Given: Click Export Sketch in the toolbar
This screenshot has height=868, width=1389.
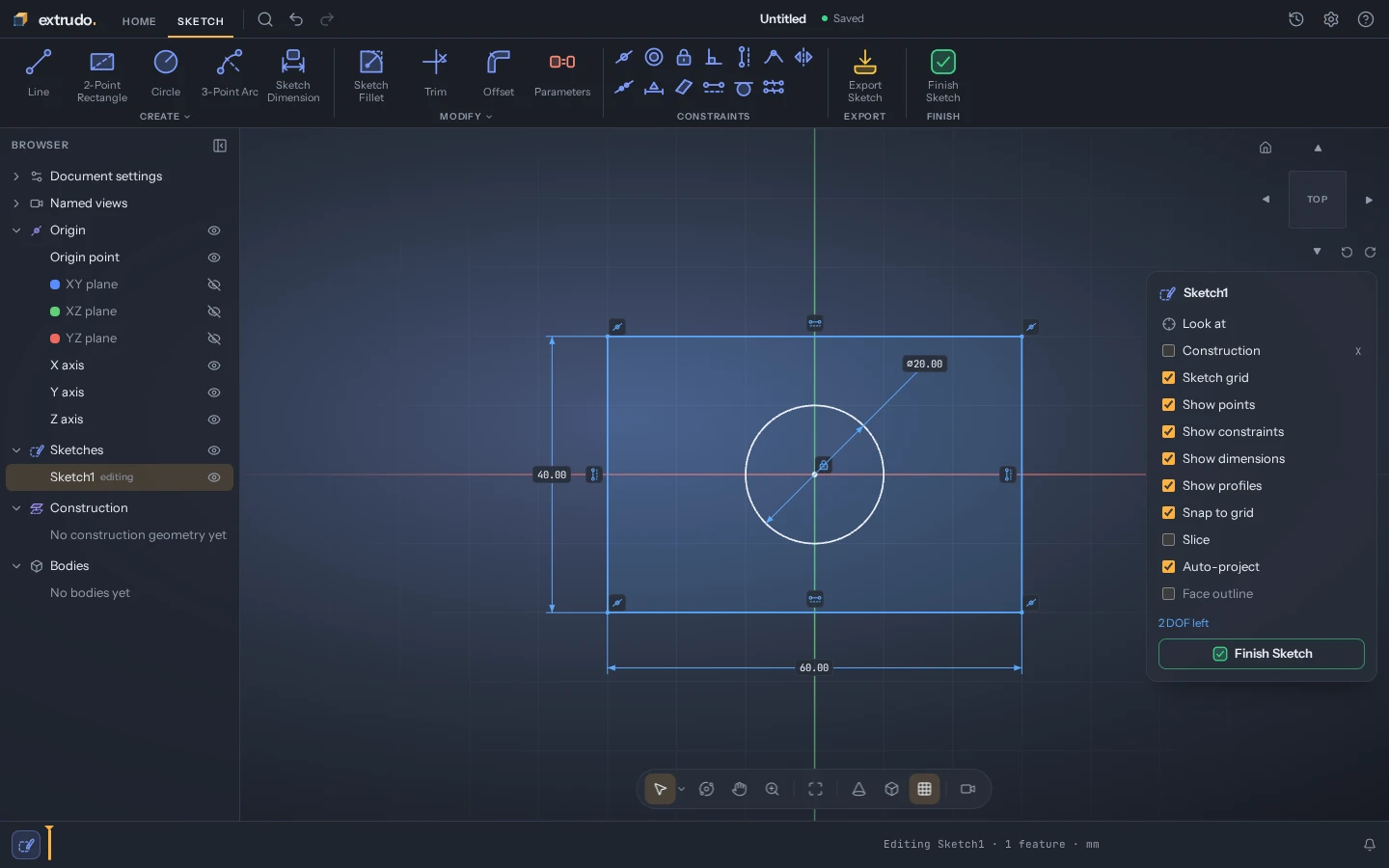Looking at the screenshot, I should point(865,76).
